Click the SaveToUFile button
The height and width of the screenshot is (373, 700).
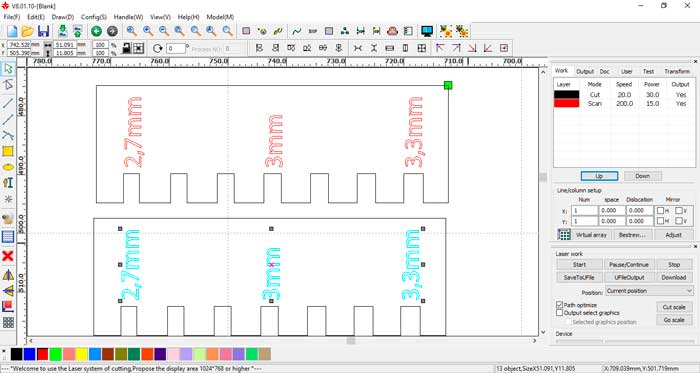pos(579,277)
